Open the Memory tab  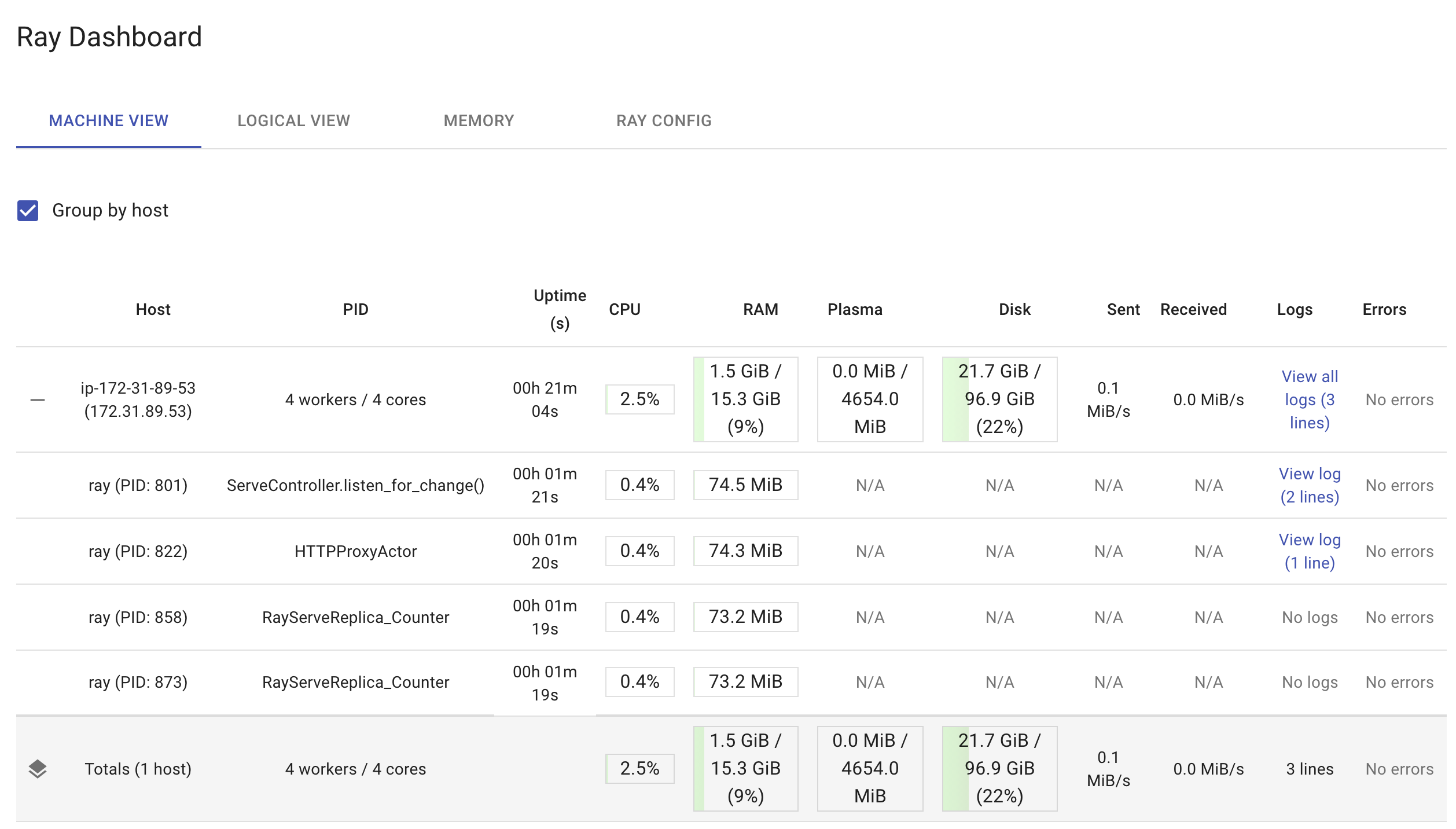coord(479,120)
